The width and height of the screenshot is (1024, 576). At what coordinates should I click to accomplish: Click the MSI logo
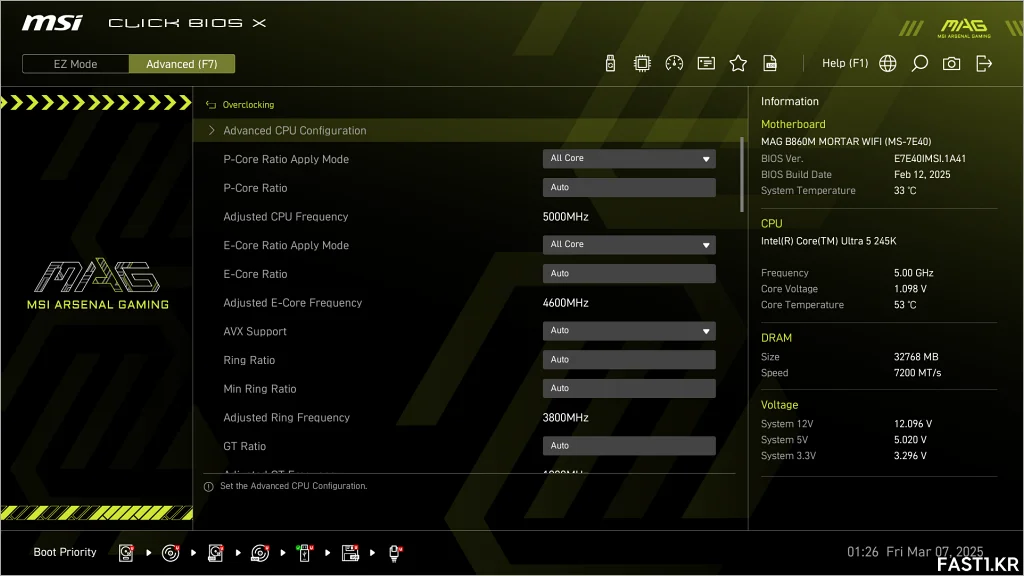[x=52, y=23]
